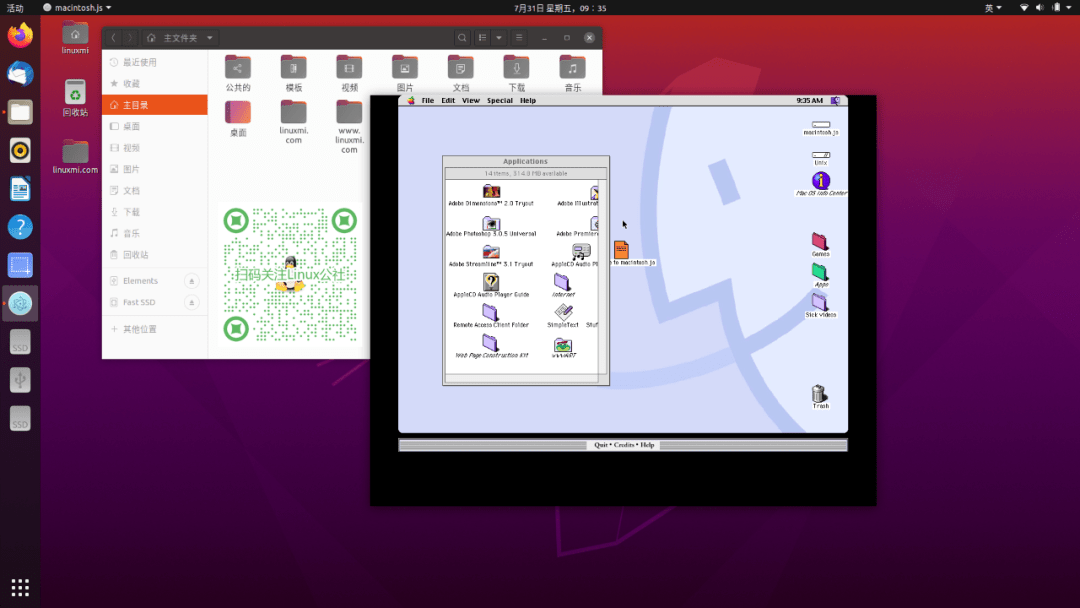Click the Applications window title bar

tap(526, 161)
